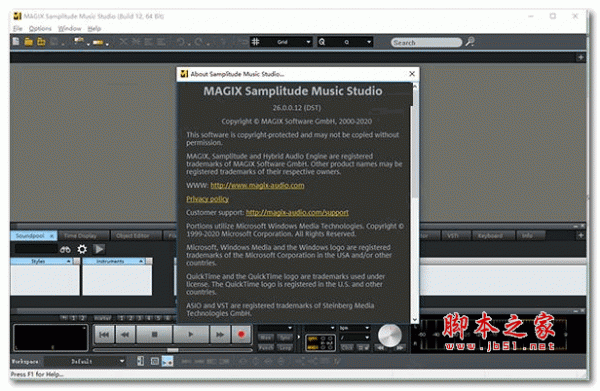This screenshot has height=391, width=600.
Task: Open the www.magix-audio.com link
Action: pos(257,186)
